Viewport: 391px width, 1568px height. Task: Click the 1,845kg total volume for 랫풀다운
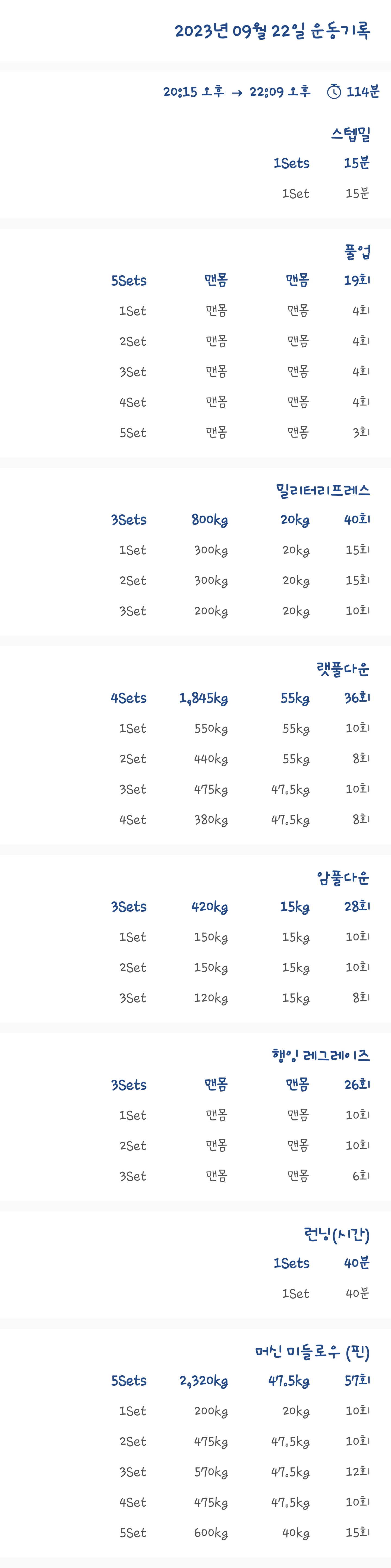pyautogui.click(x=204, y=698)
